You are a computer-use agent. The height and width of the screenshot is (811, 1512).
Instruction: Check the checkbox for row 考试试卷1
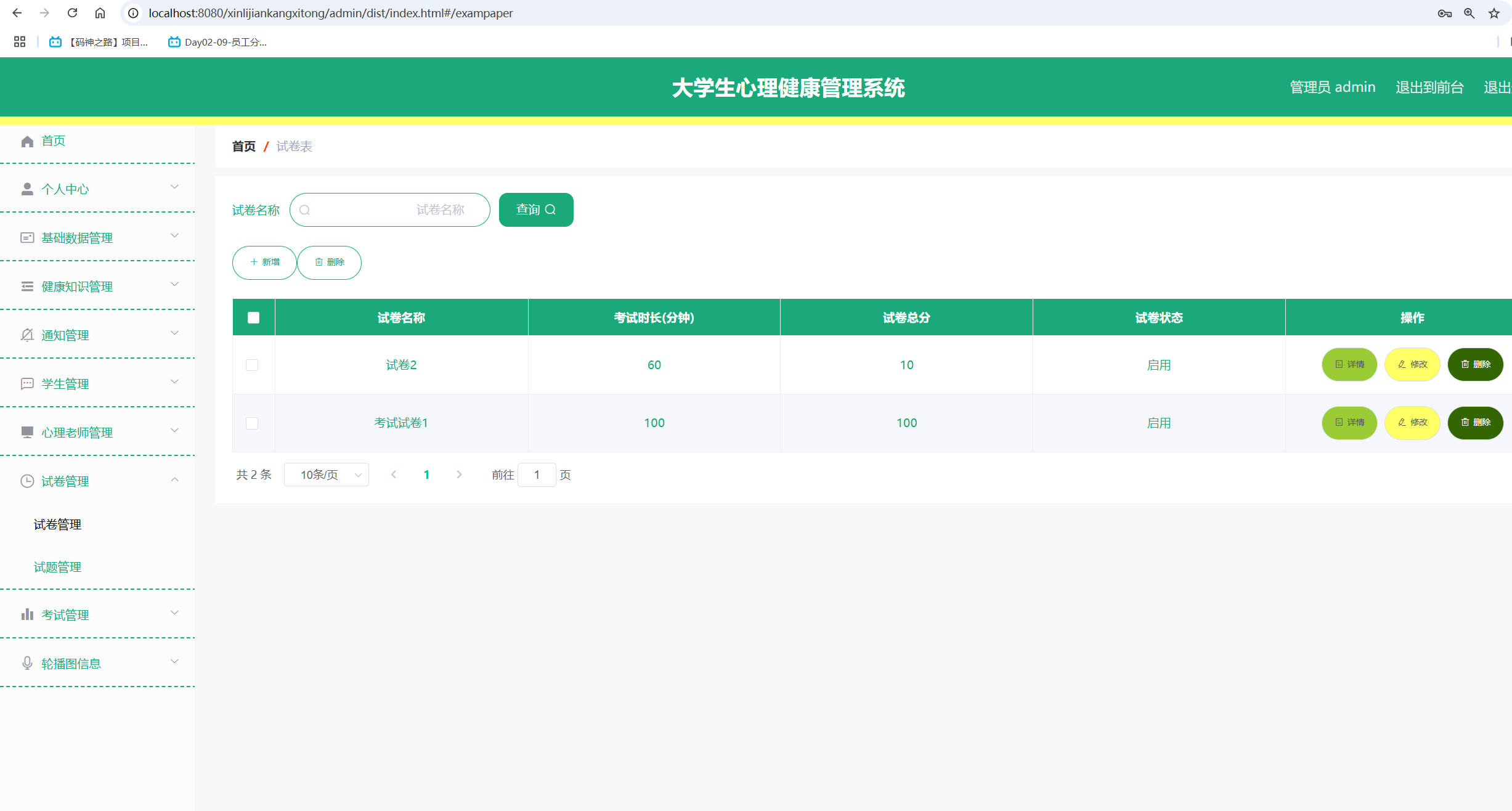[252, 423]
